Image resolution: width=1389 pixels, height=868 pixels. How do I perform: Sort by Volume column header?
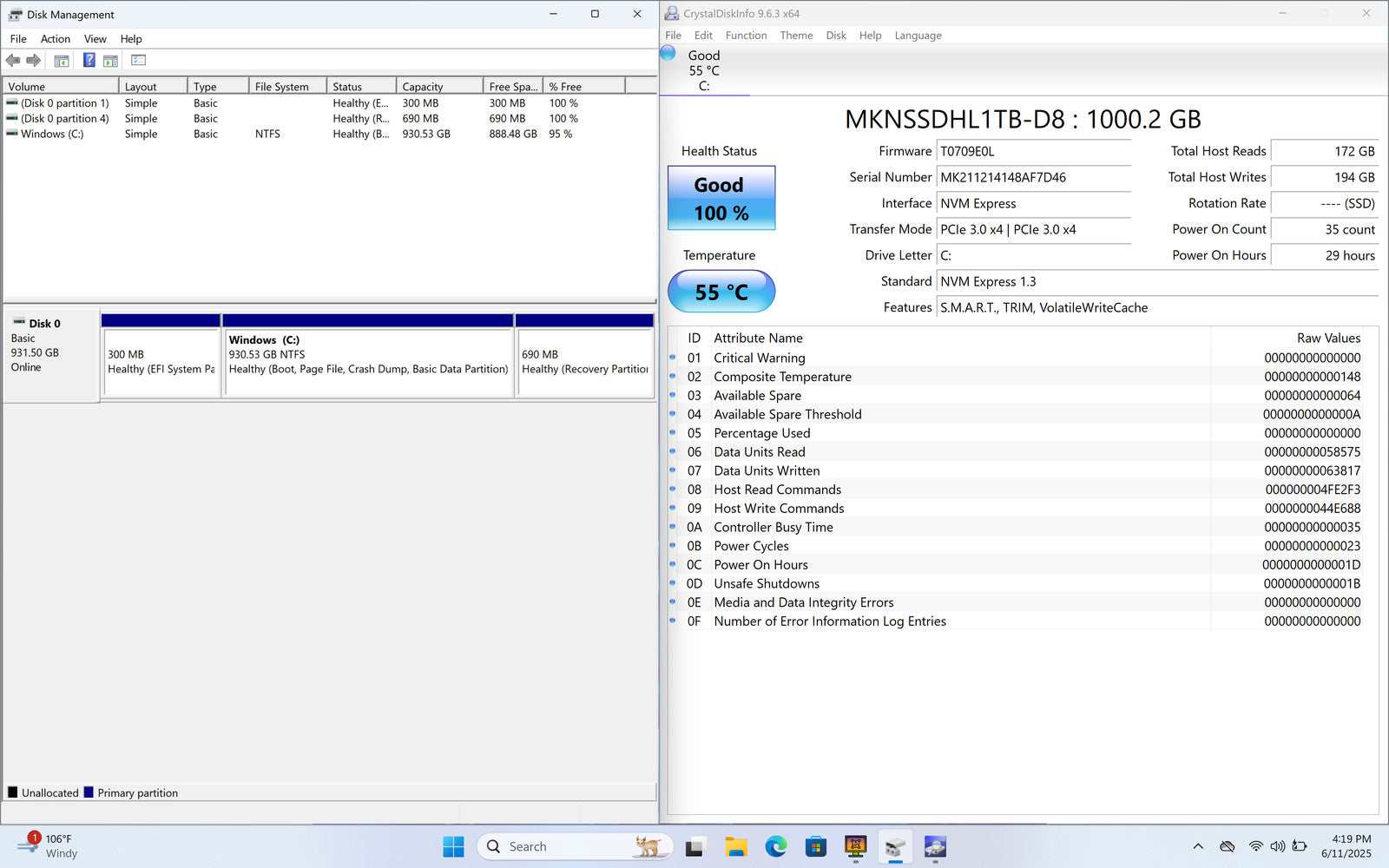coord(61,86)
